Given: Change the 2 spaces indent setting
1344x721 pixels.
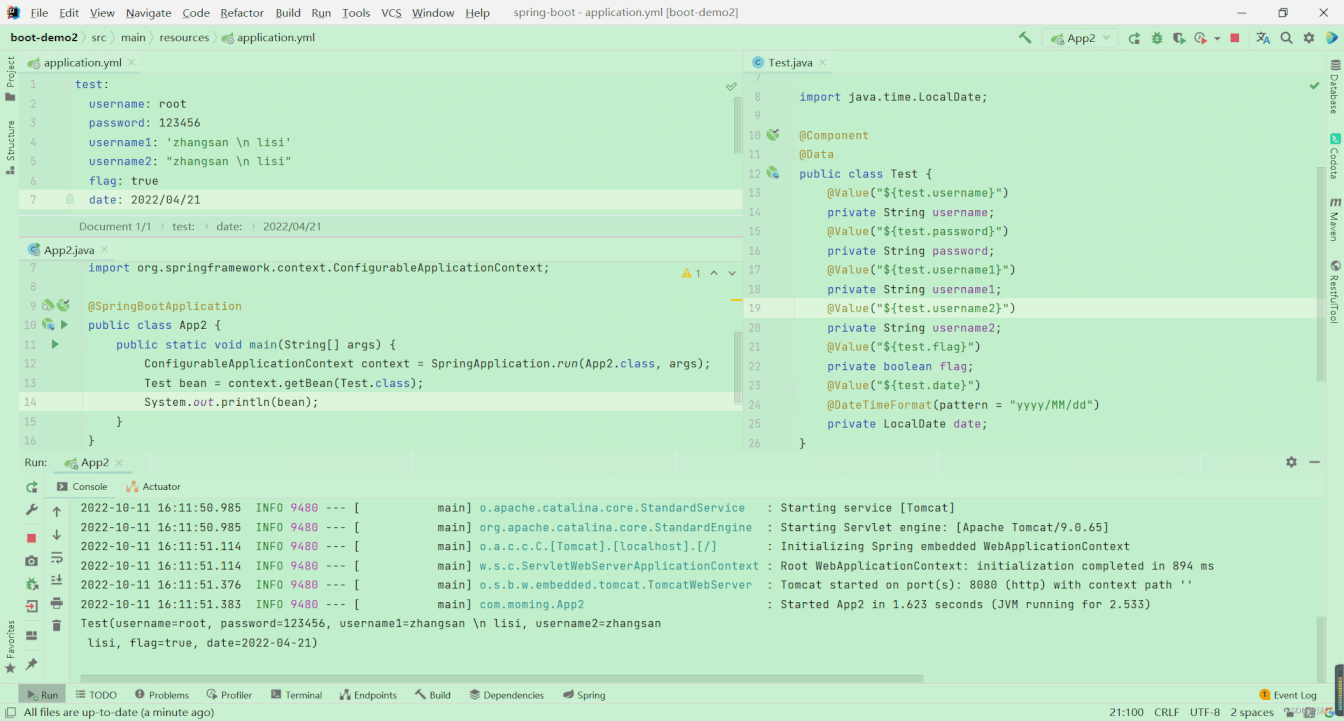Looking at the screenshot, I should pos(1252,712).
